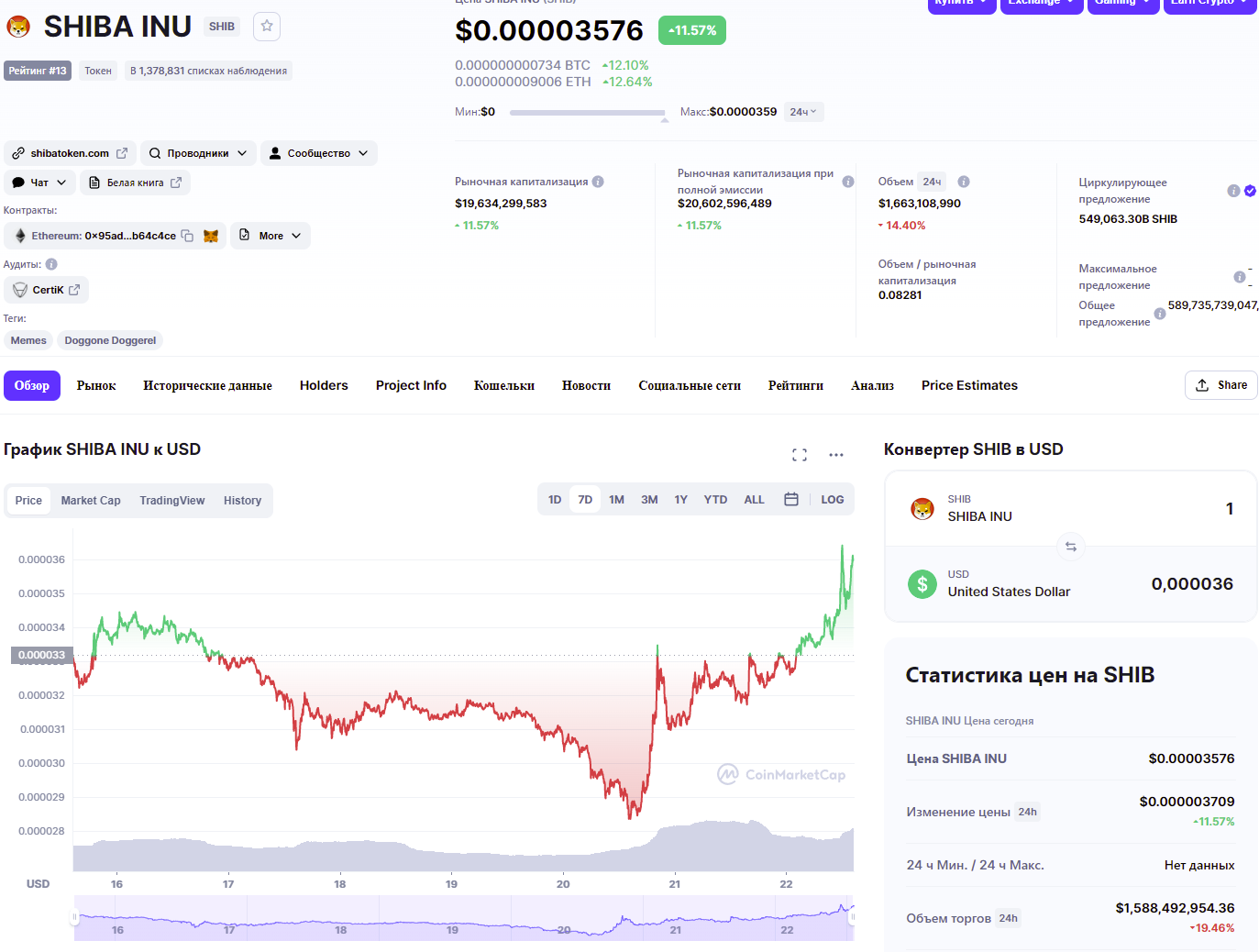Expand the chart to fullscreen

(x=800, y=455)
